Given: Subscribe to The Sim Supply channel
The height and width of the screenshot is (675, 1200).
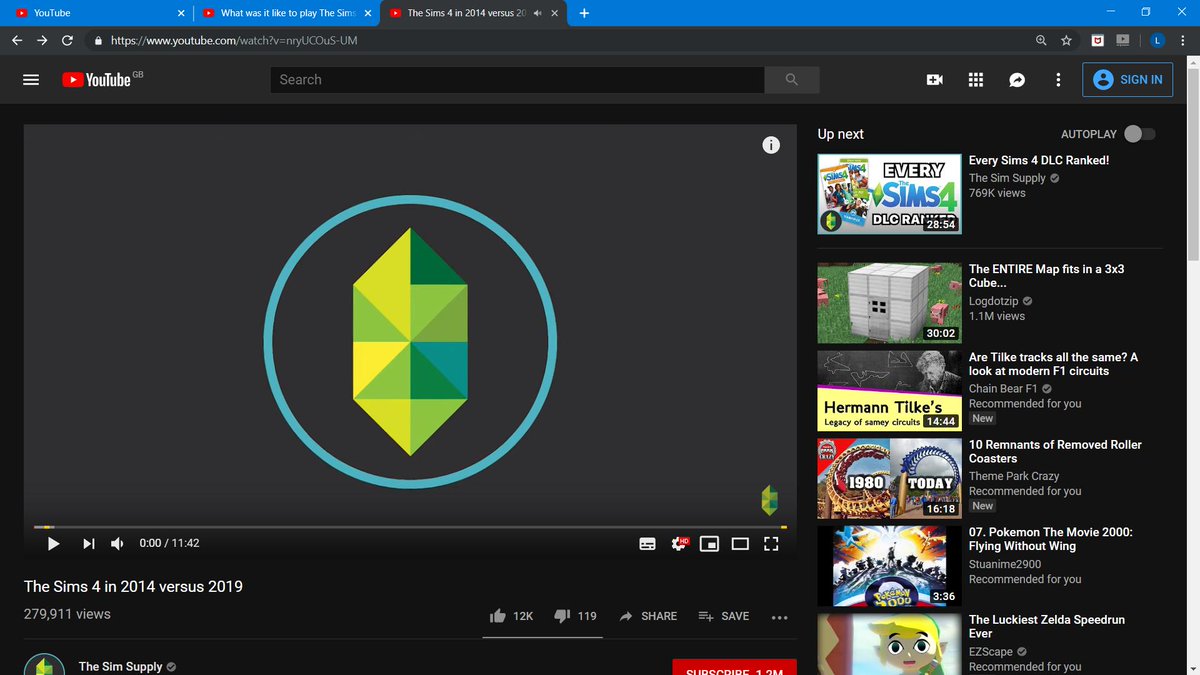Looking at the screenshot, I should (734, 667).
